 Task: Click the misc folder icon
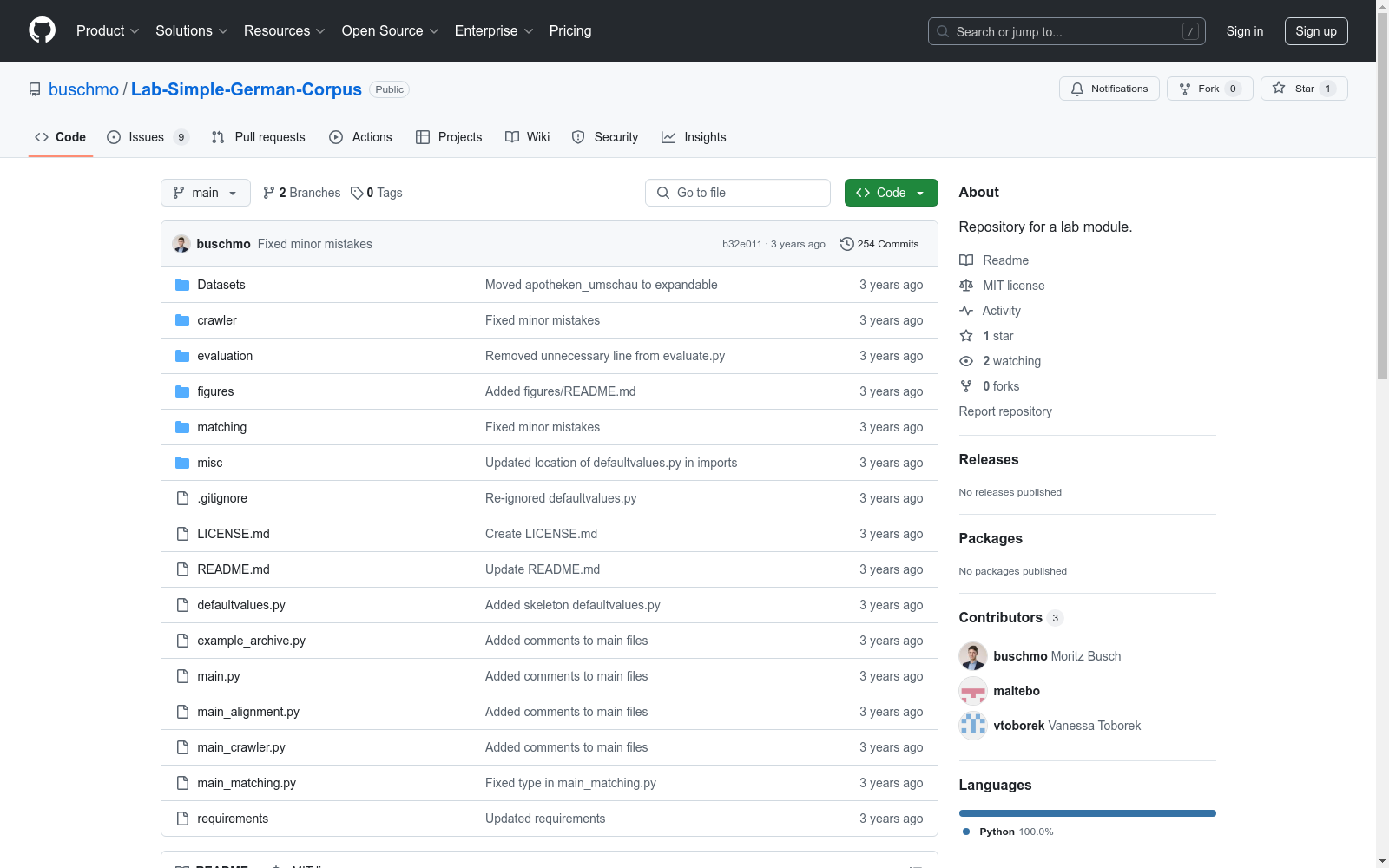click(182, 463)
